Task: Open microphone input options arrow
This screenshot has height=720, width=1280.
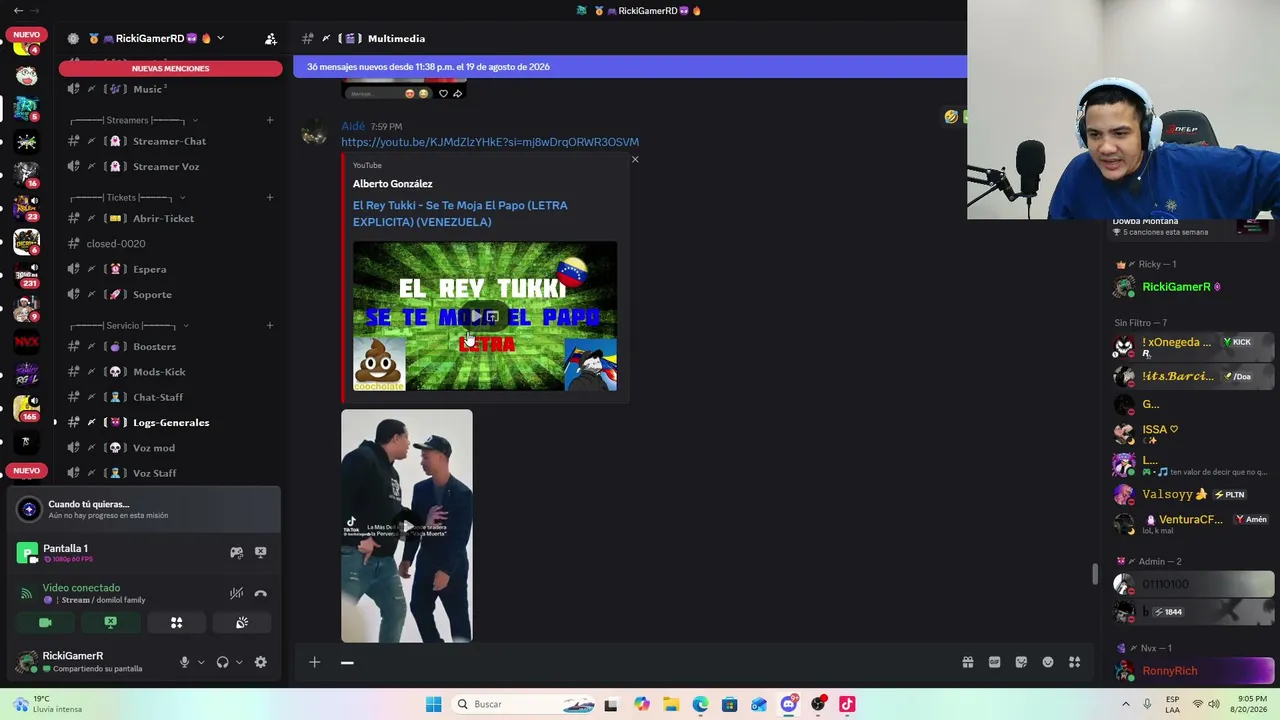Action: [201, 662]
